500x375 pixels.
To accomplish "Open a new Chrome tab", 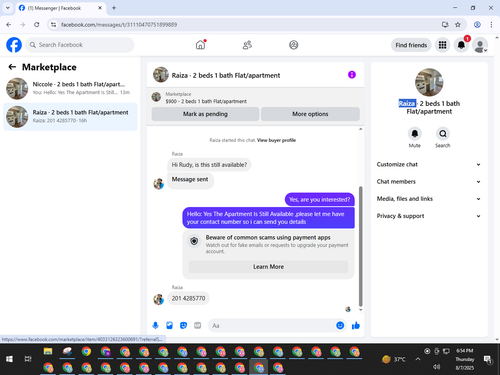I will tap(114, 8).
